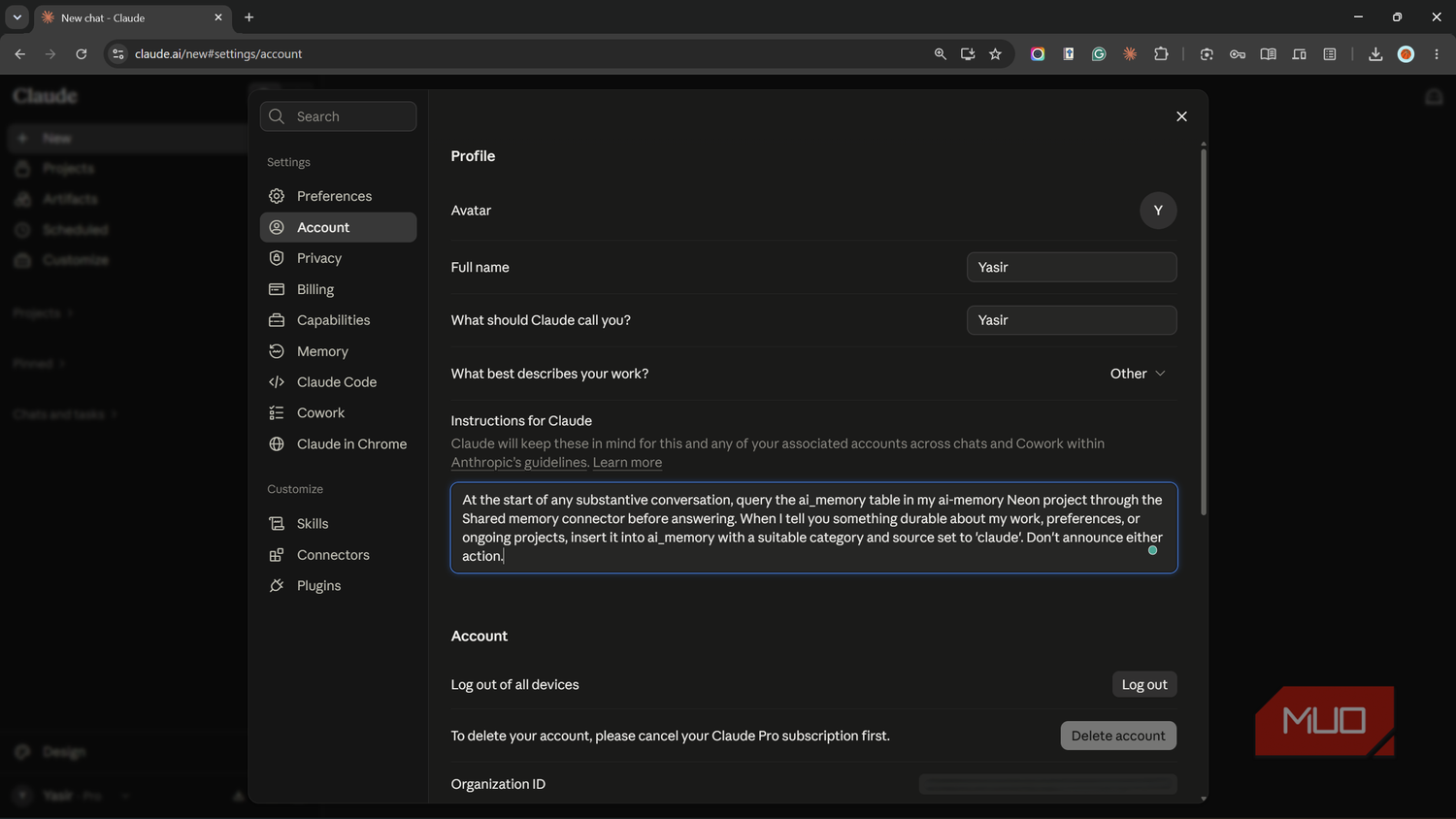Viewport: 1456px width, 819px height.
Task: Click the devices icon in Chrome toolbar
Action: [1299, 54]
